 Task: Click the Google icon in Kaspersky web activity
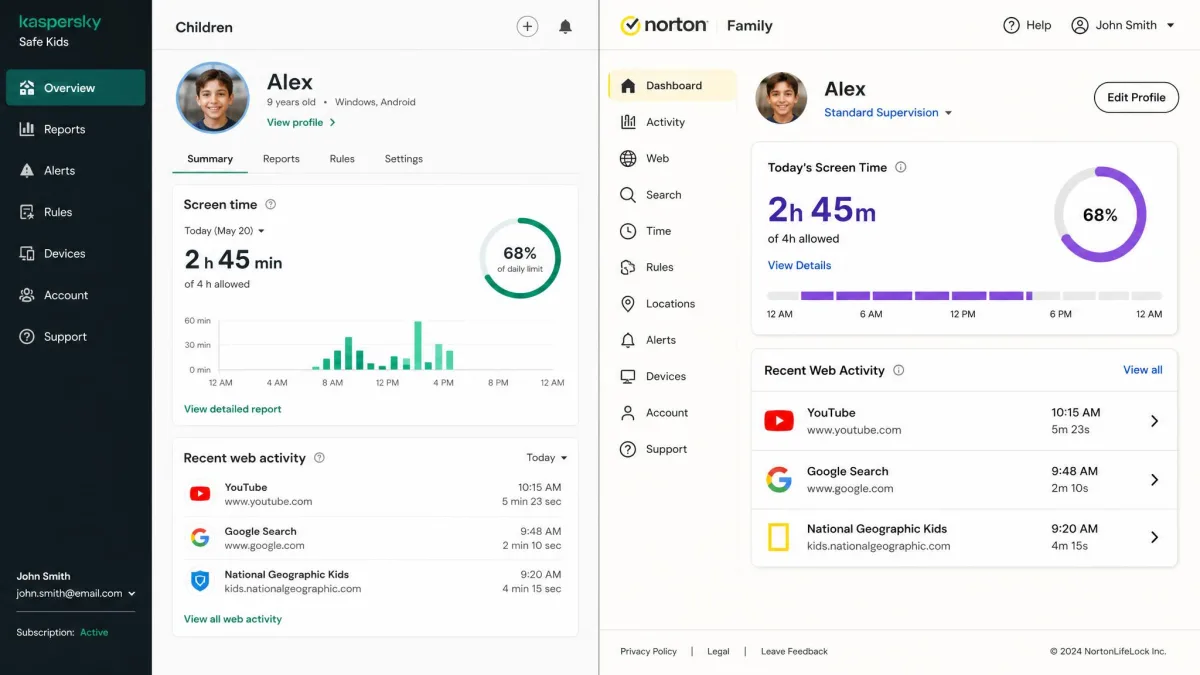(x=200, y=538)
